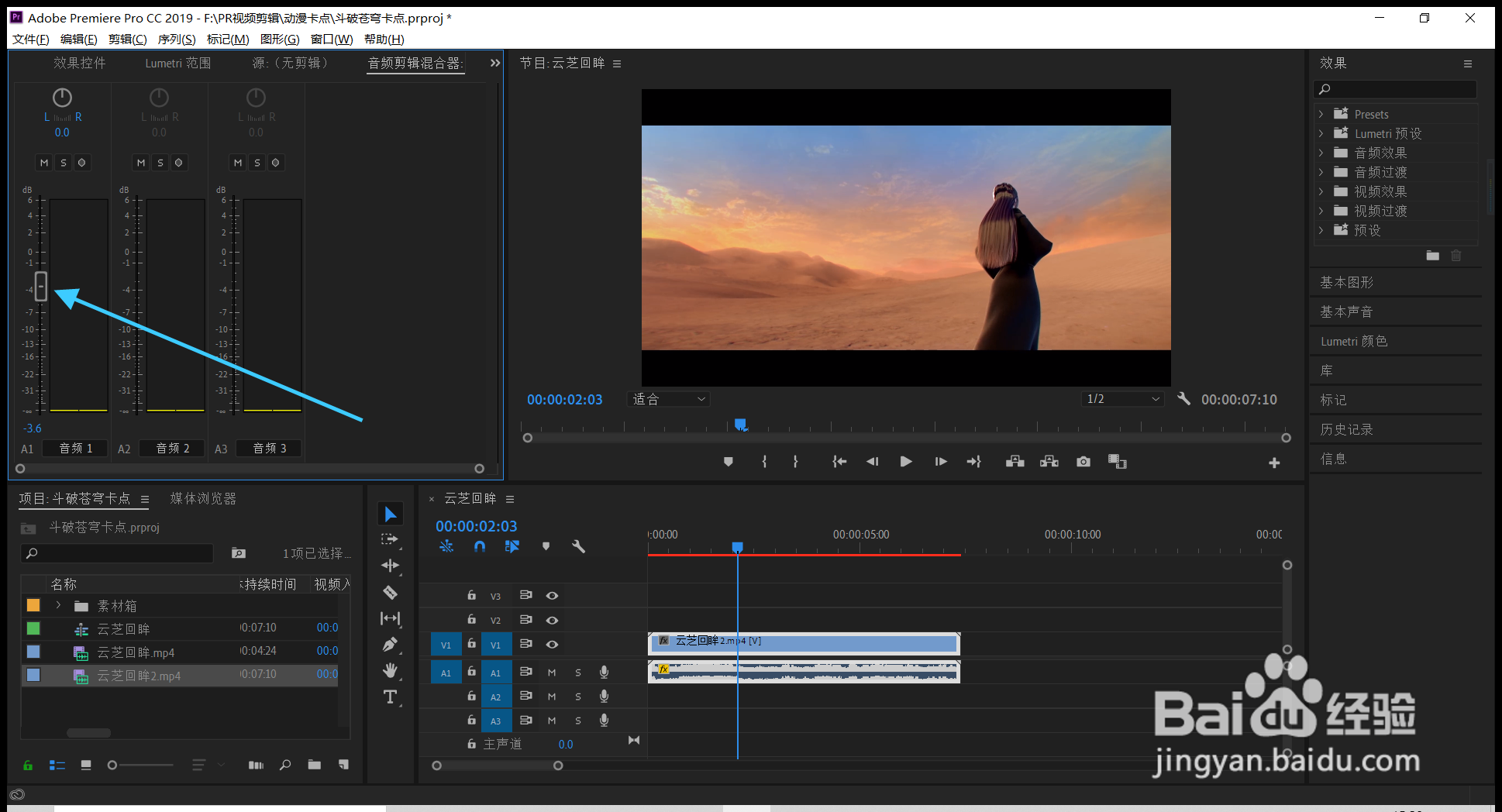
Task: Click the 音频 1 volume fader handle
Action: click(41, 286)
